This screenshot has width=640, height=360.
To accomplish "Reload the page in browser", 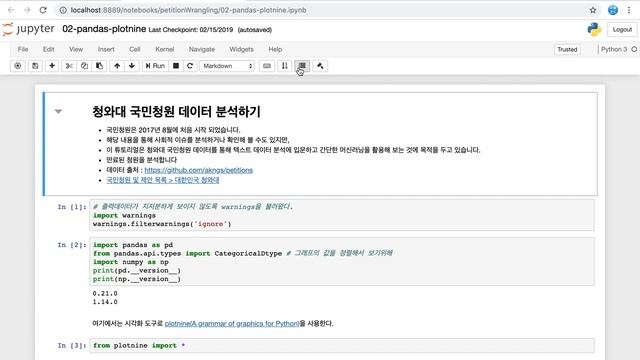I will pos(43,10).
